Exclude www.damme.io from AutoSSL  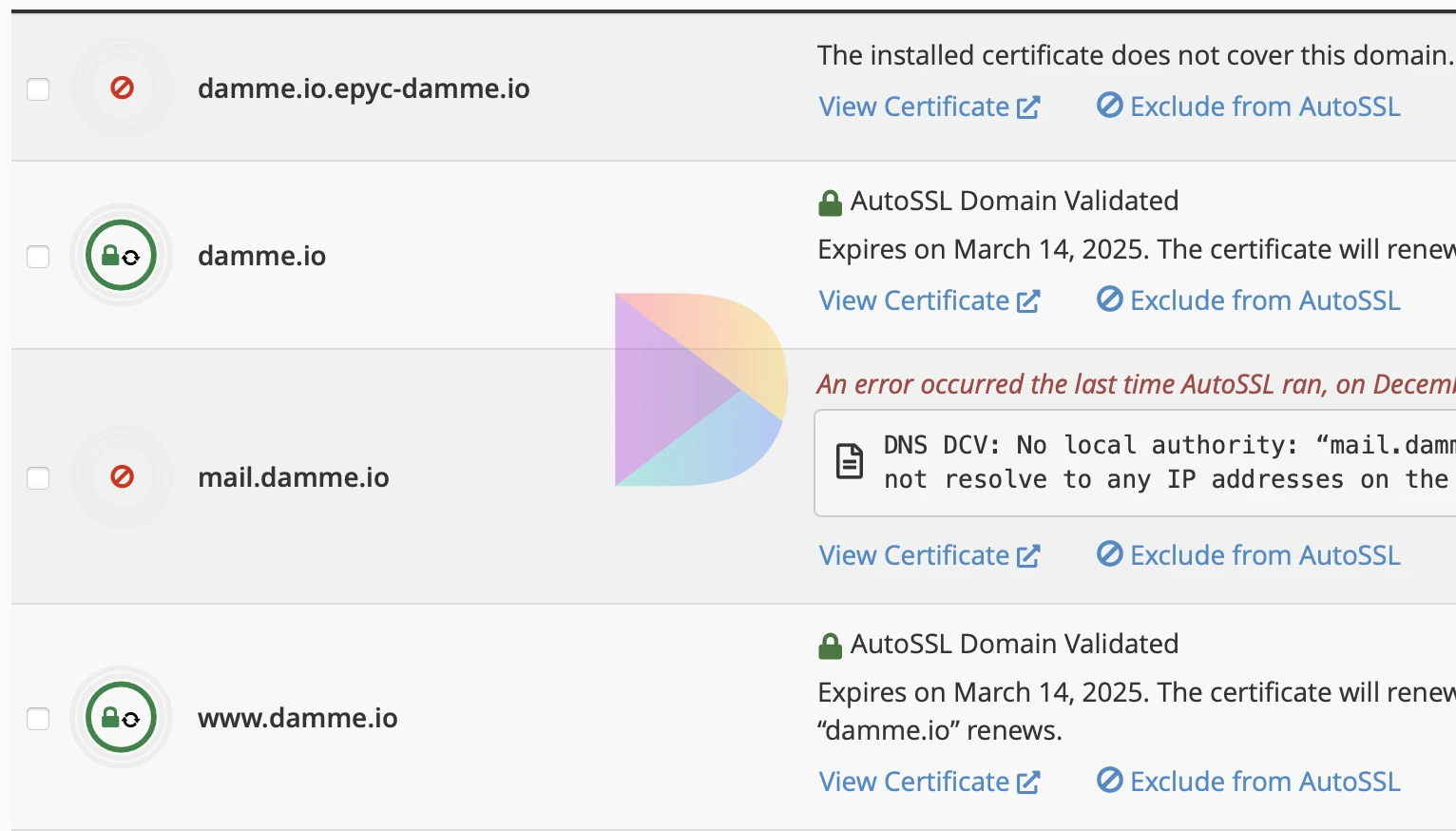click(1248, 782)
